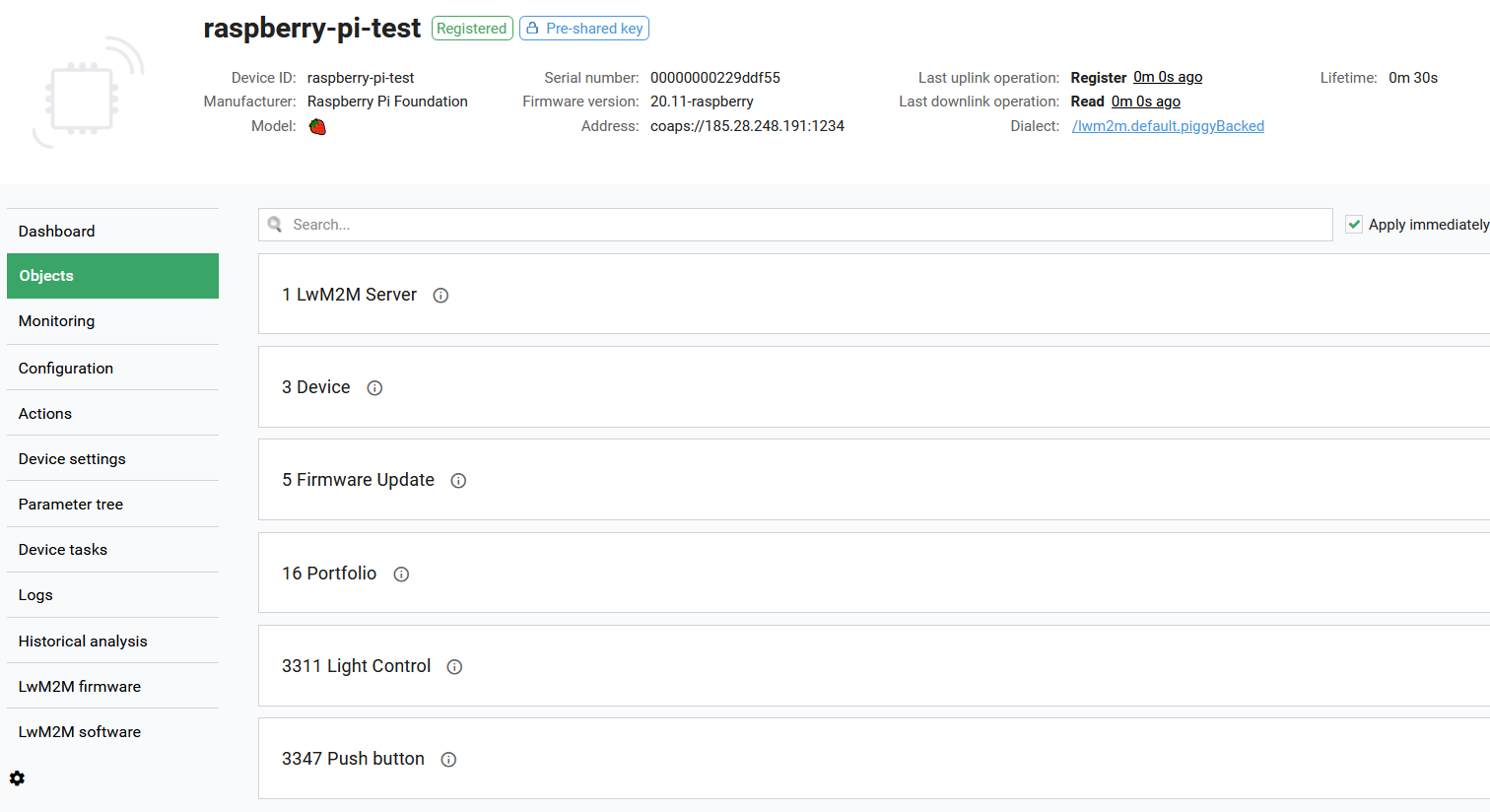Click the raspberry-pi-test device title
The width and height of the screenshot is (1490, 812).
(x=312, y=29)
